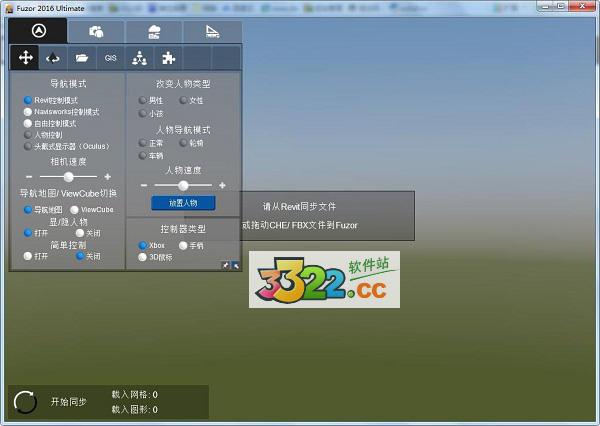Image resolution: width=600 pixels, height=426 pixels.
Task: Click the rotate arrows toolbar icon
Action: point(53,58)
